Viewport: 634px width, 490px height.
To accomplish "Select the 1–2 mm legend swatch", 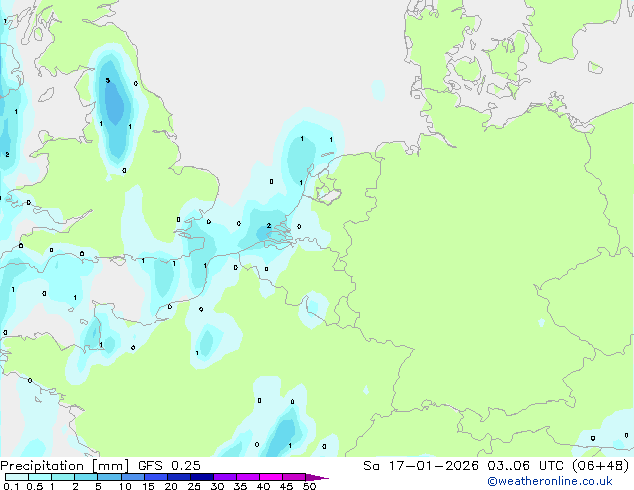I will coord(63,477).
